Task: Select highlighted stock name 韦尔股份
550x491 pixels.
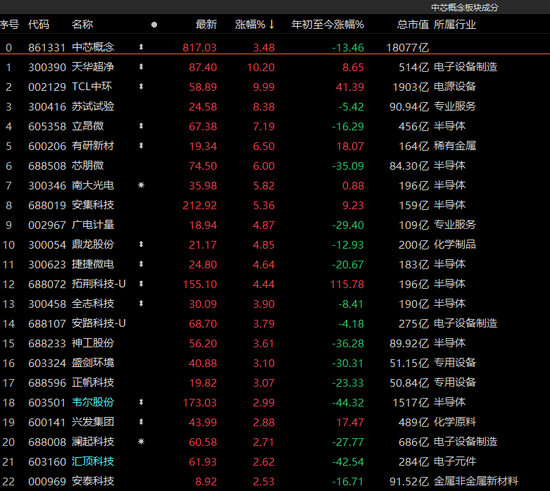Action: coord(93,402)
